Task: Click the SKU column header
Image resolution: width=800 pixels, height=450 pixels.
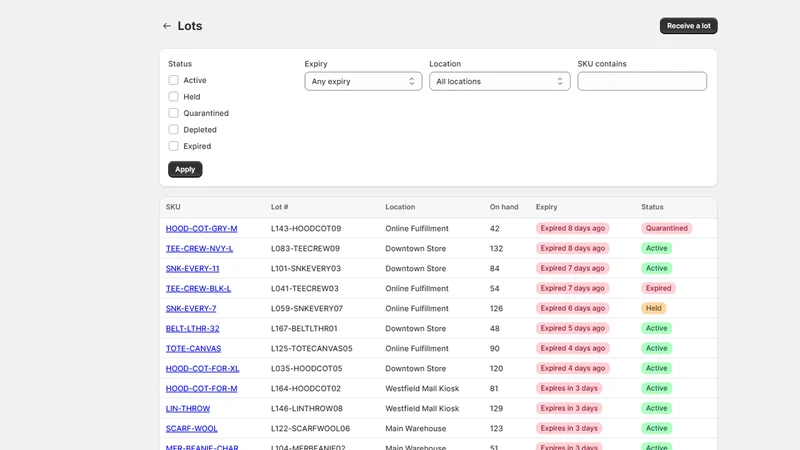Action: 173,207
